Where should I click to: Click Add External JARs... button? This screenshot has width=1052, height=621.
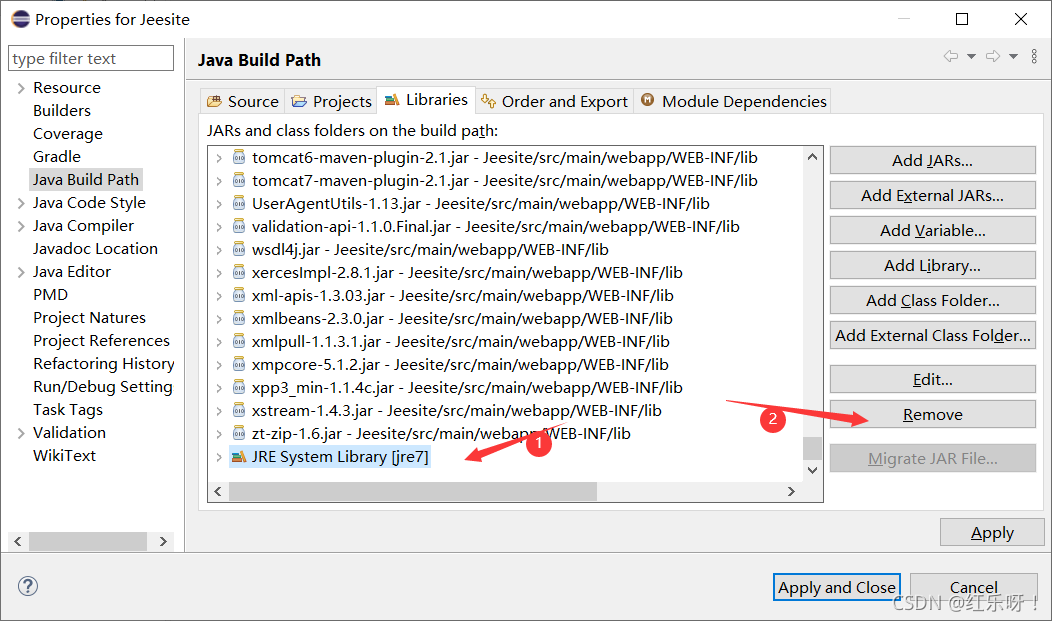coord(933,195)
